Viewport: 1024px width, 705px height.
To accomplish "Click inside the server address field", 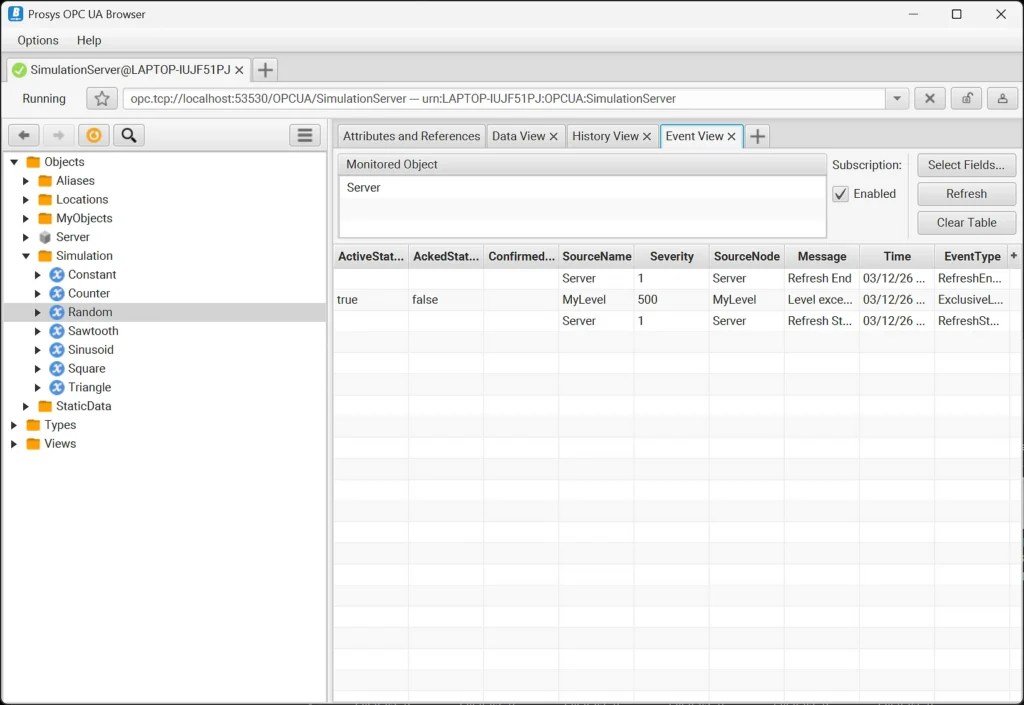I will [450, 98].
